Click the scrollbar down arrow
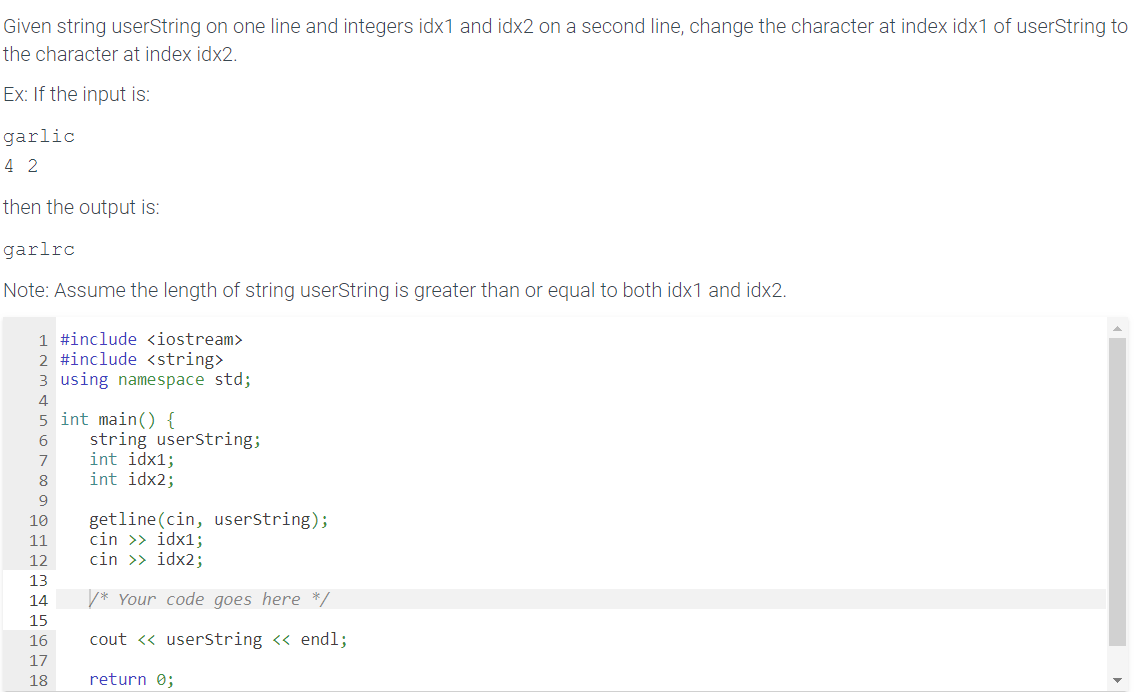This screenshot has height=692, width=1145. click(x=1117, y=678)
